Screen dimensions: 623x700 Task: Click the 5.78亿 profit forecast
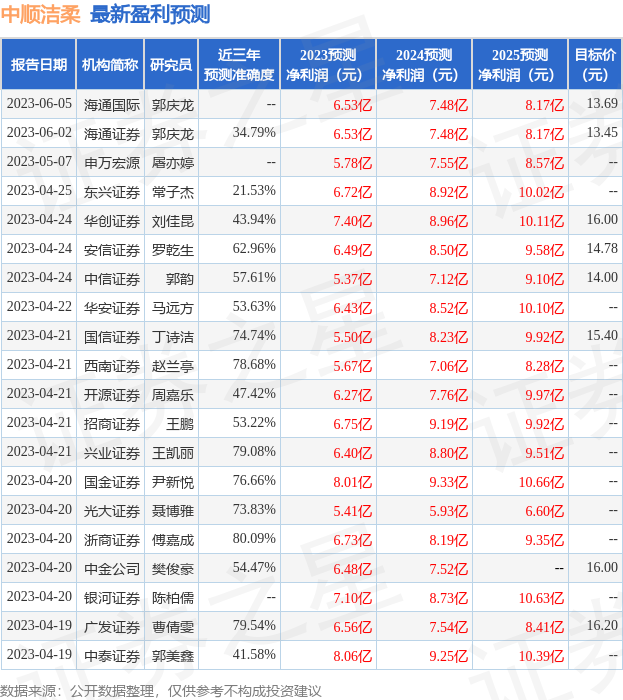click(353, 163)
